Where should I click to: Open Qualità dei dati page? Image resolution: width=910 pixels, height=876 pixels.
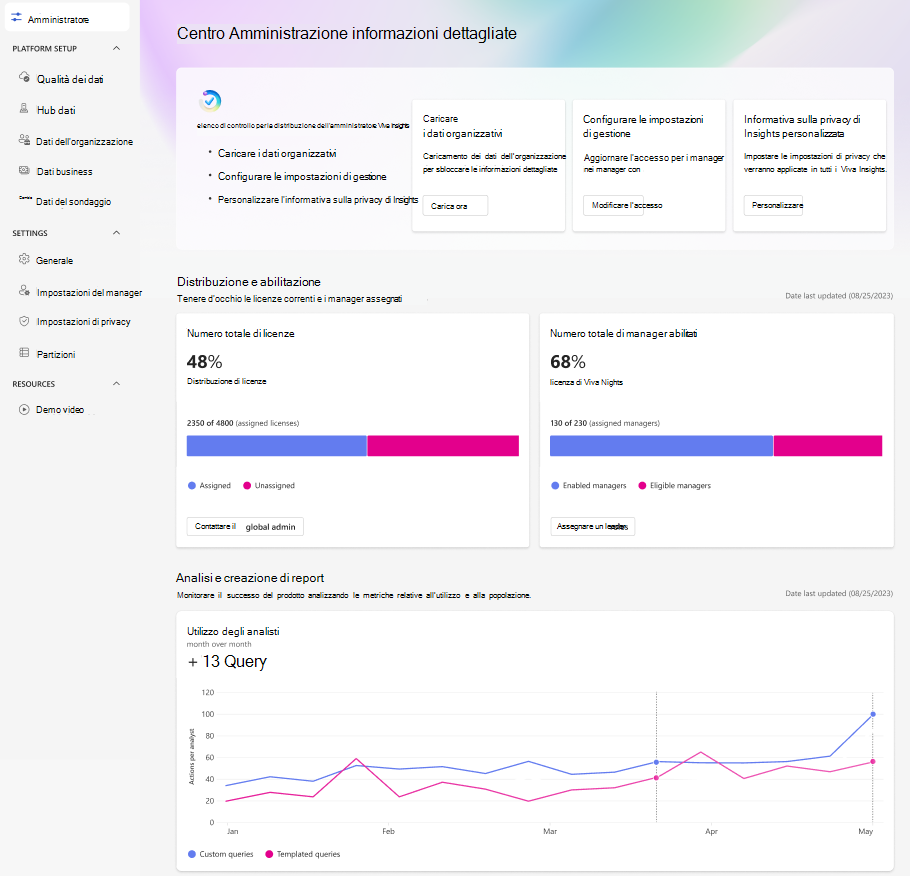point(70,79)
